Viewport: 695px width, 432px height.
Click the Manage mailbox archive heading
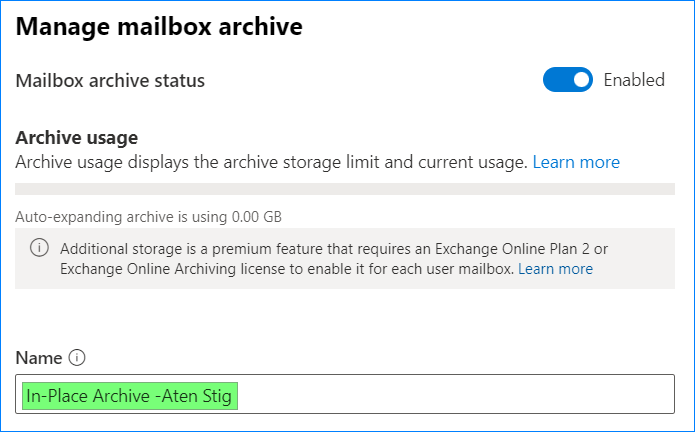point(159,27)
